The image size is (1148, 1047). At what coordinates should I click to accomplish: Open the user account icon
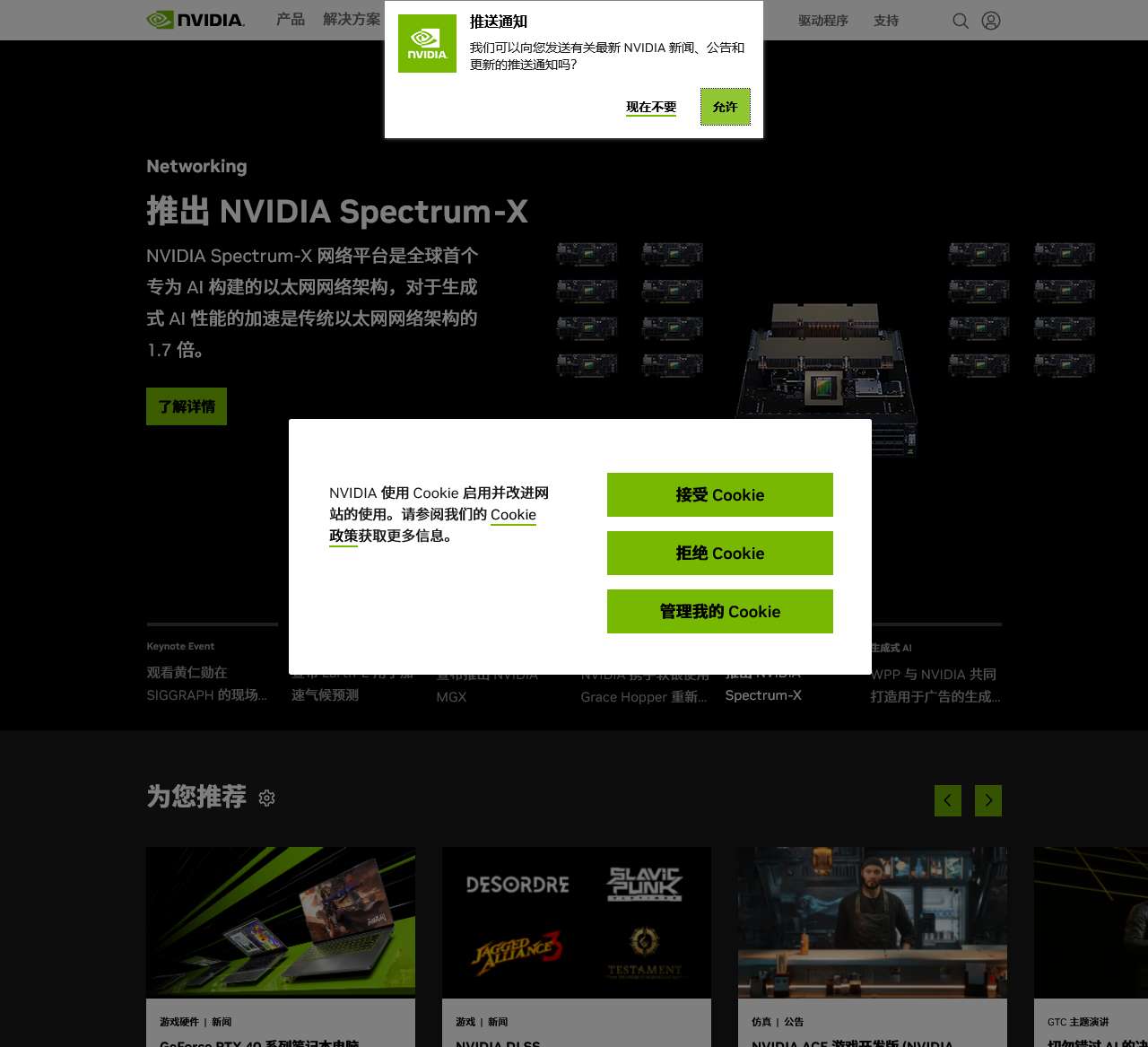coord(991,21)
